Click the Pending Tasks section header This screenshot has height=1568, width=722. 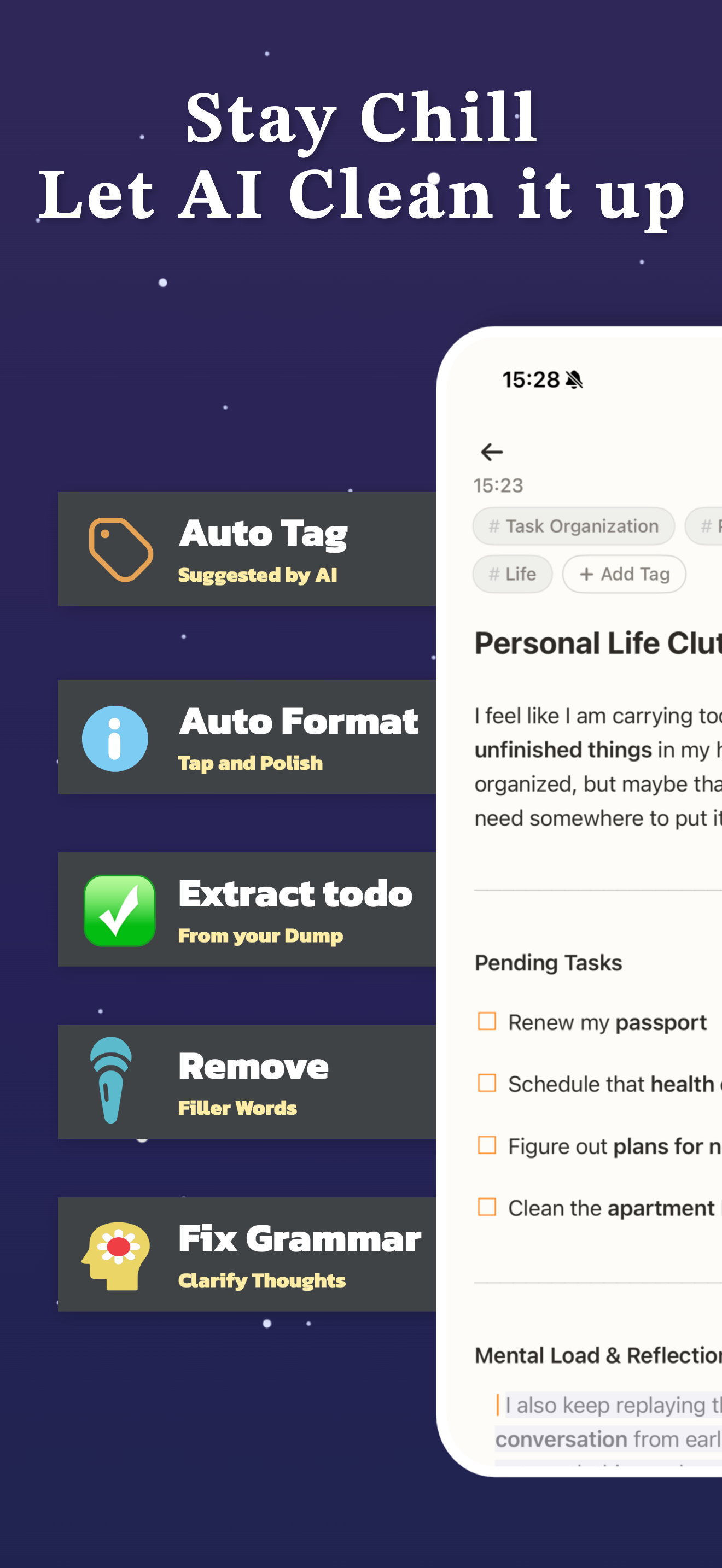(548, 962)
